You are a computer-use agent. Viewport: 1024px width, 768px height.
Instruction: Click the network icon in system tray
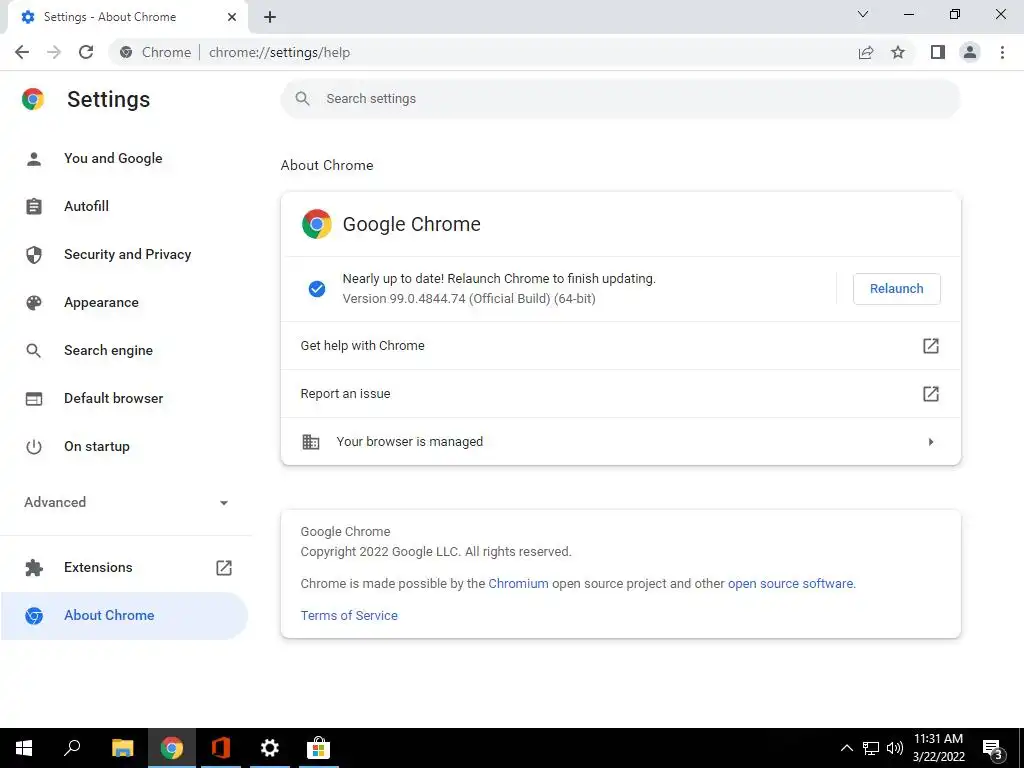tap(871, 748)
